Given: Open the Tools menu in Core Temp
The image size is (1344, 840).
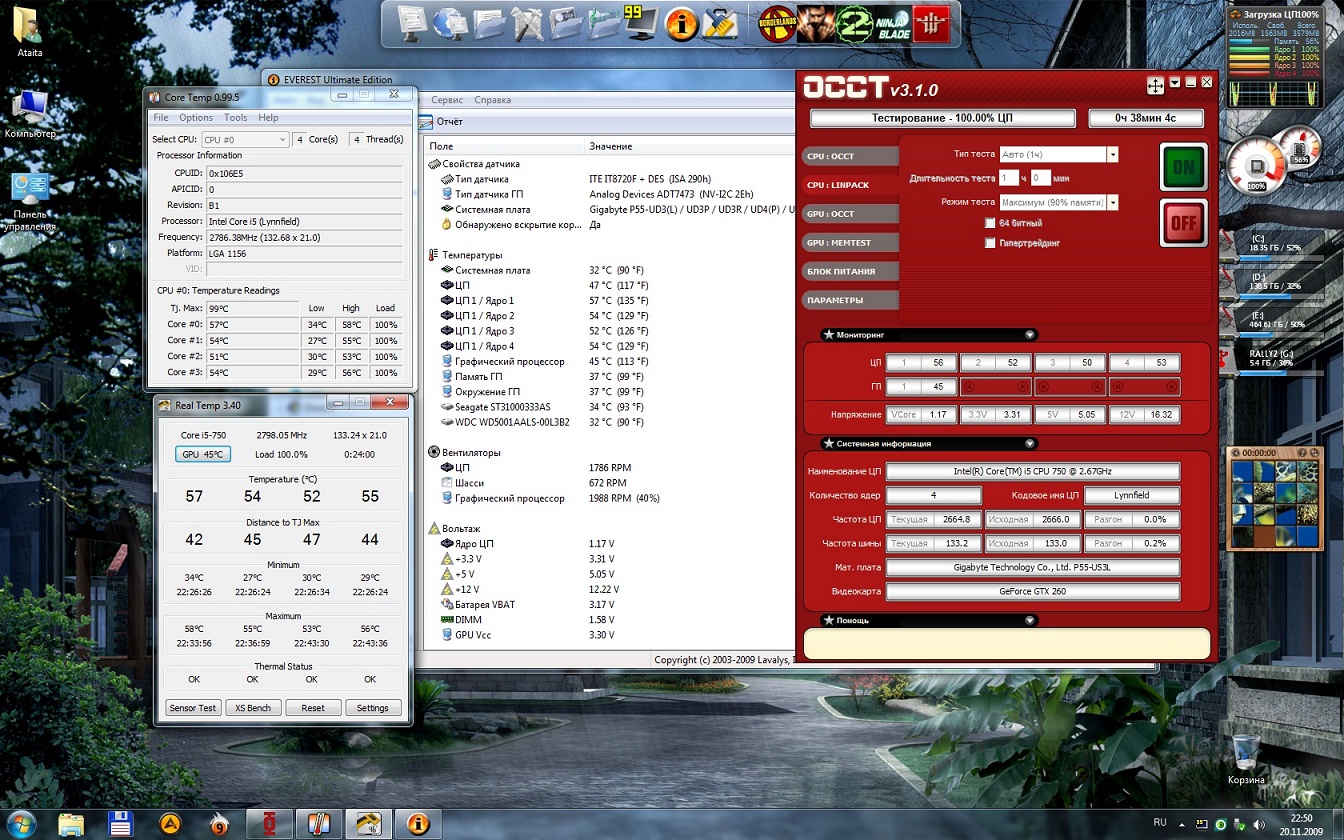Looking at the screenshot, I should pos(236,117).
